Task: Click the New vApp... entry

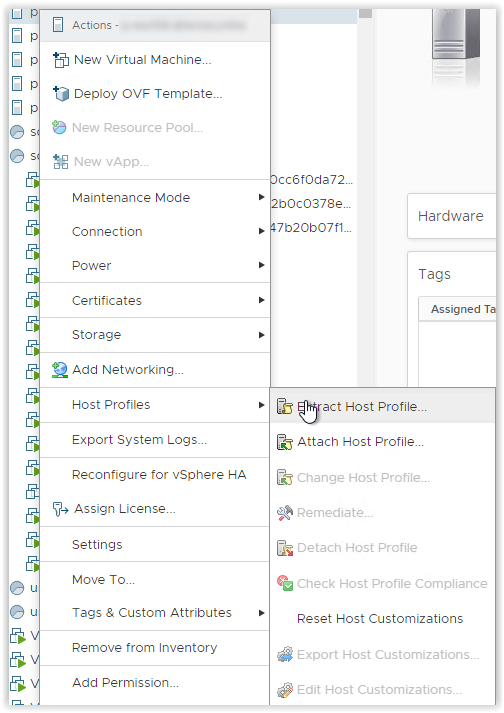Action: point(155,161)
